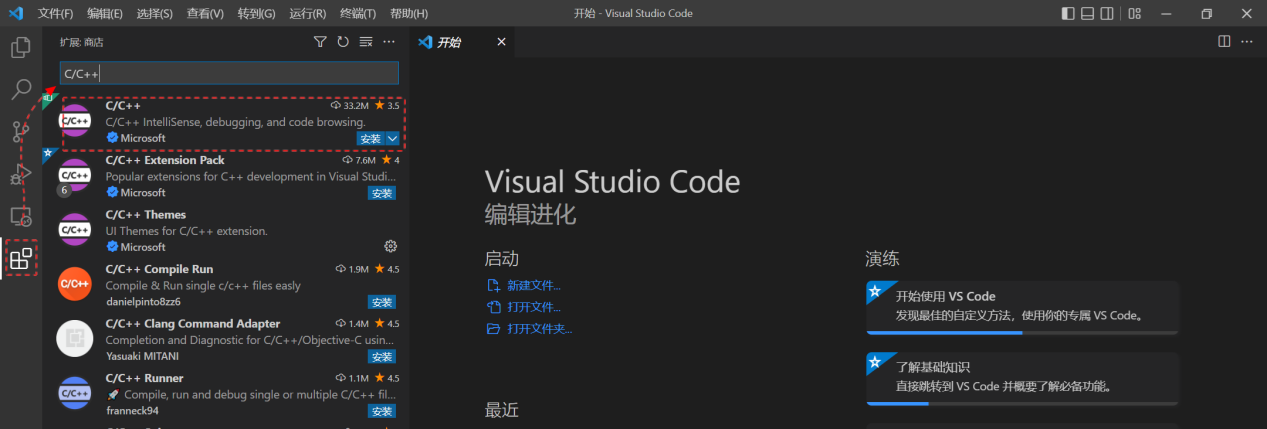Open the 选择(S) menu
The width and height of the screenshot is (1267, 429).
coord(154,14)
